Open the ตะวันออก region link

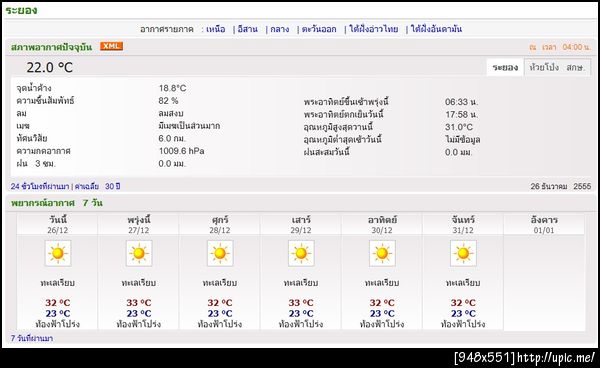(319, 29)
